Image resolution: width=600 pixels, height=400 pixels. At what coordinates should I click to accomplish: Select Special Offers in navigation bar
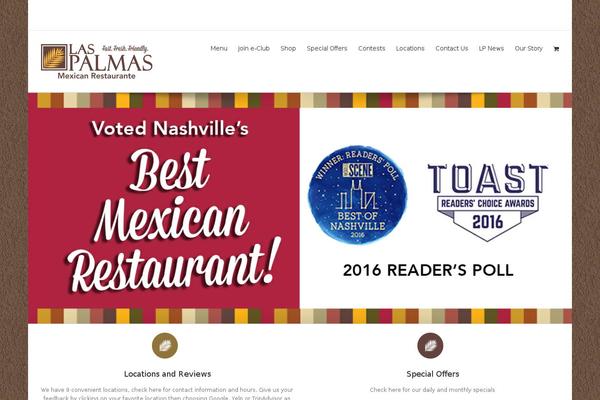pyautogui.click(x=327, y=49)
